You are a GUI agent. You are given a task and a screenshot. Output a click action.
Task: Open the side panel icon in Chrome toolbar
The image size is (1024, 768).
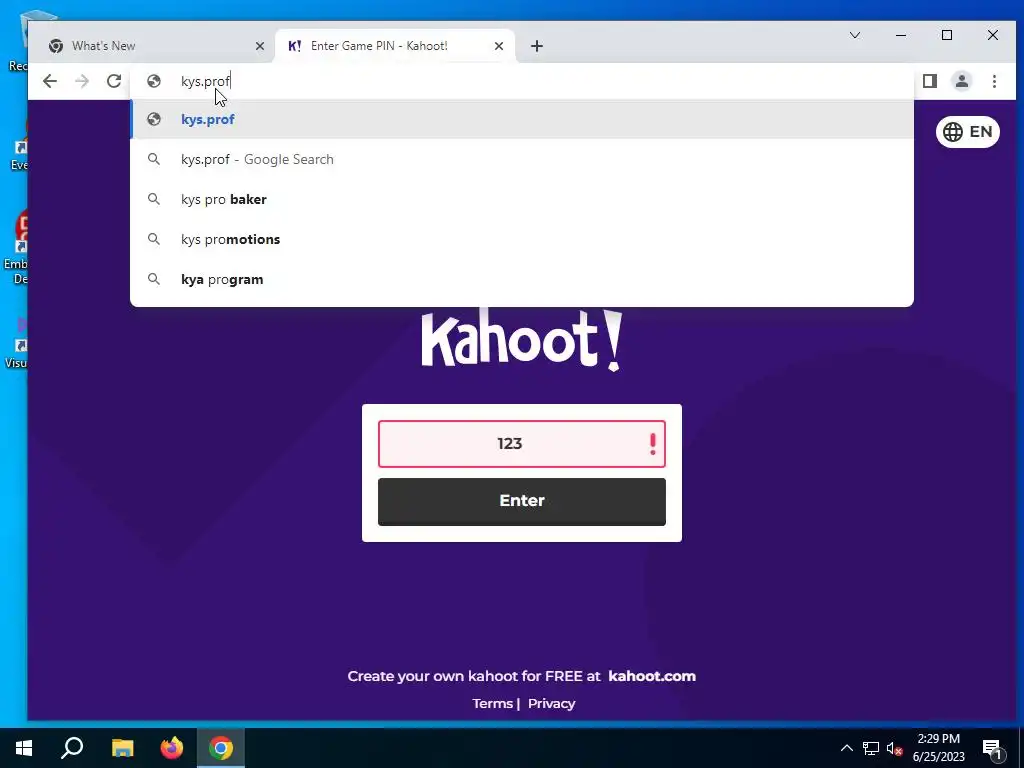point(930,81)
